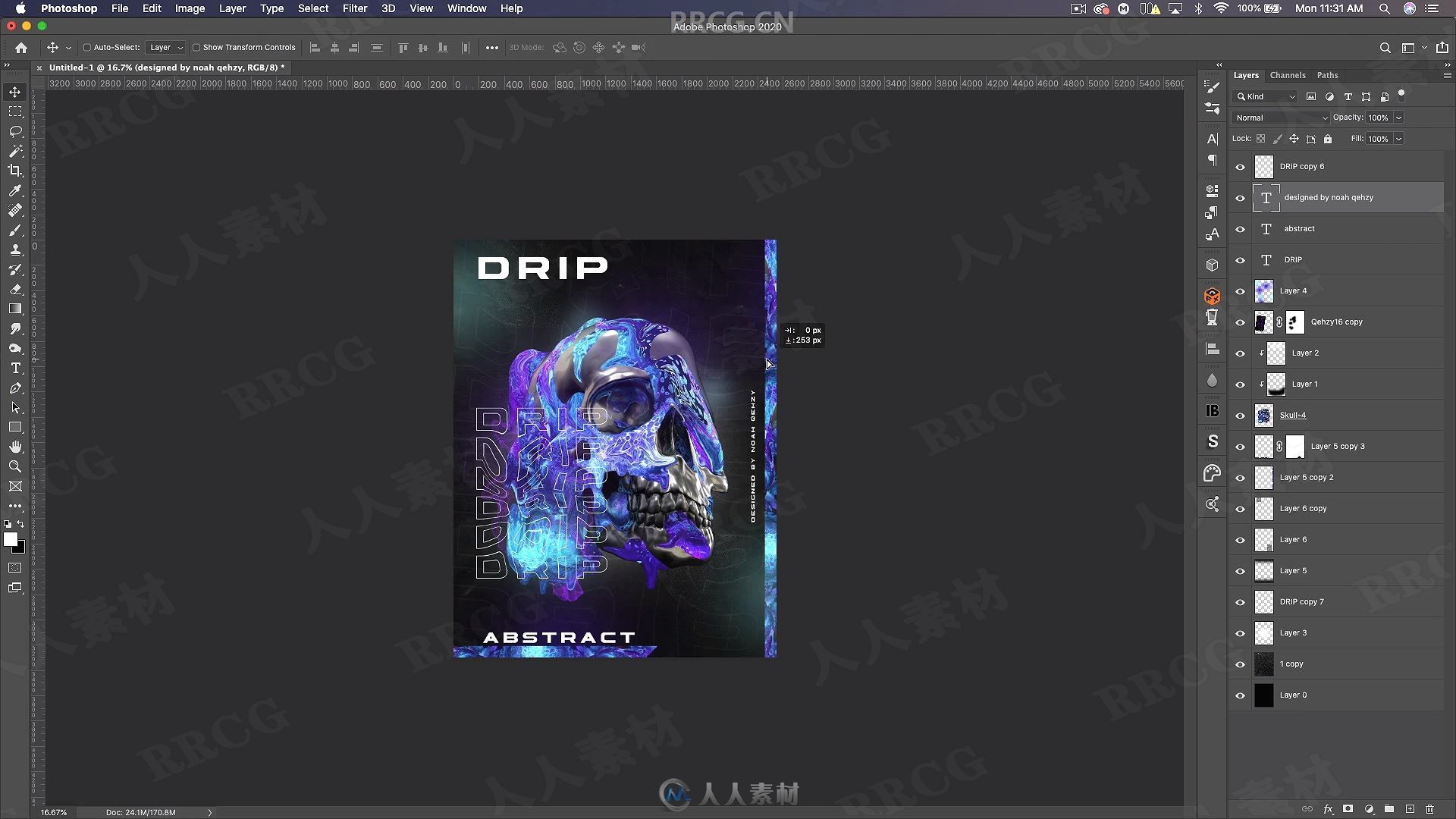This screenshot has width=1456, height=819.
Task: Hide the DRIP copy 6 layer
Action: [x=1240, y=166]
